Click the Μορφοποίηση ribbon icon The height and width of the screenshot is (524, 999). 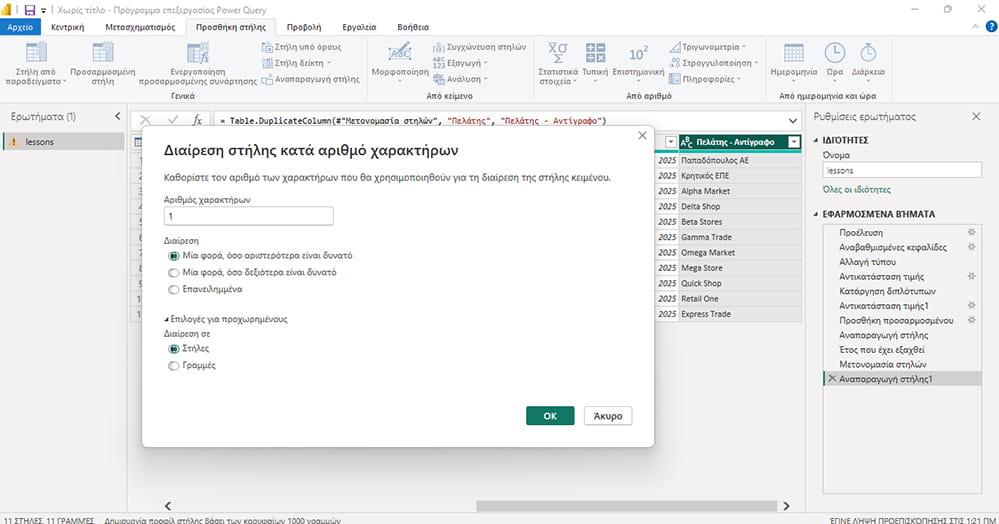pyautogui.click(x=400, y=52)
